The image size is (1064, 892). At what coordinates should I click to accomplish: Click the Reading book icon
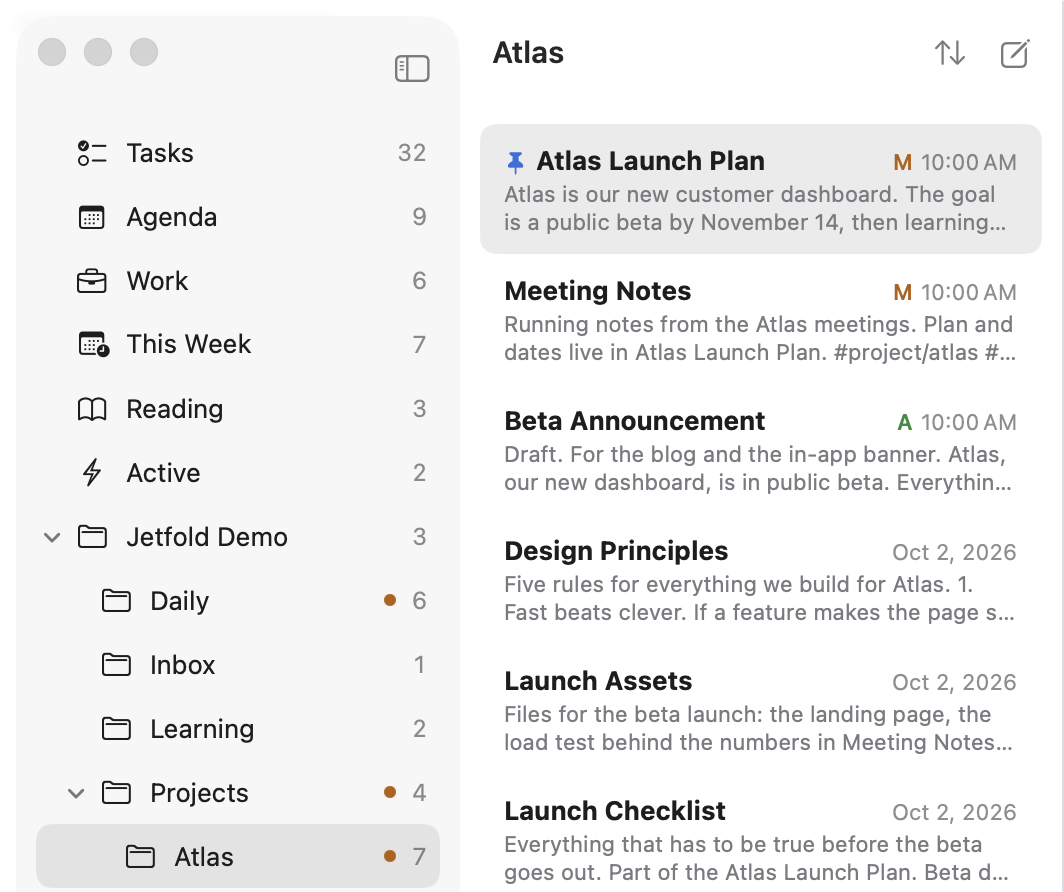point(92,409)
